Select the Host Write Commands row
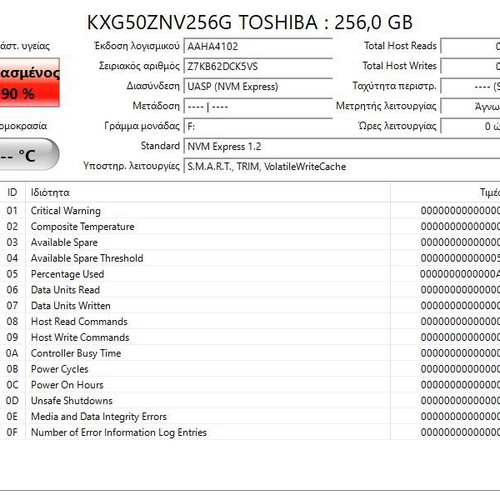Image resolution: width=500 pixels, height=500 pixels. pos(250,337)
